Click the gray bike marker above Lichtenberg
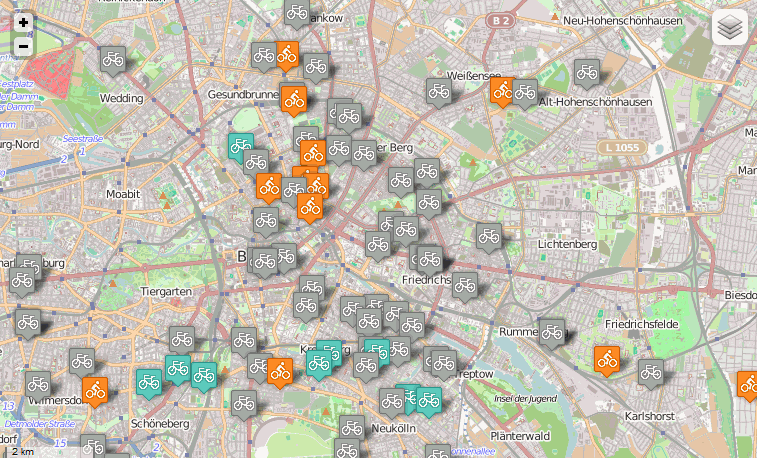Image resolution: width=757 pixels, height=458 pixels. [488, 236]
